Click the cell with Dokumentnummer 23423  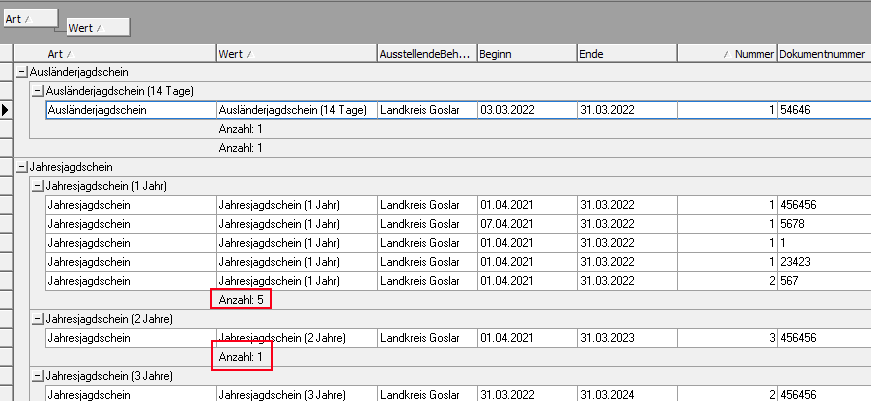[823, 262]
